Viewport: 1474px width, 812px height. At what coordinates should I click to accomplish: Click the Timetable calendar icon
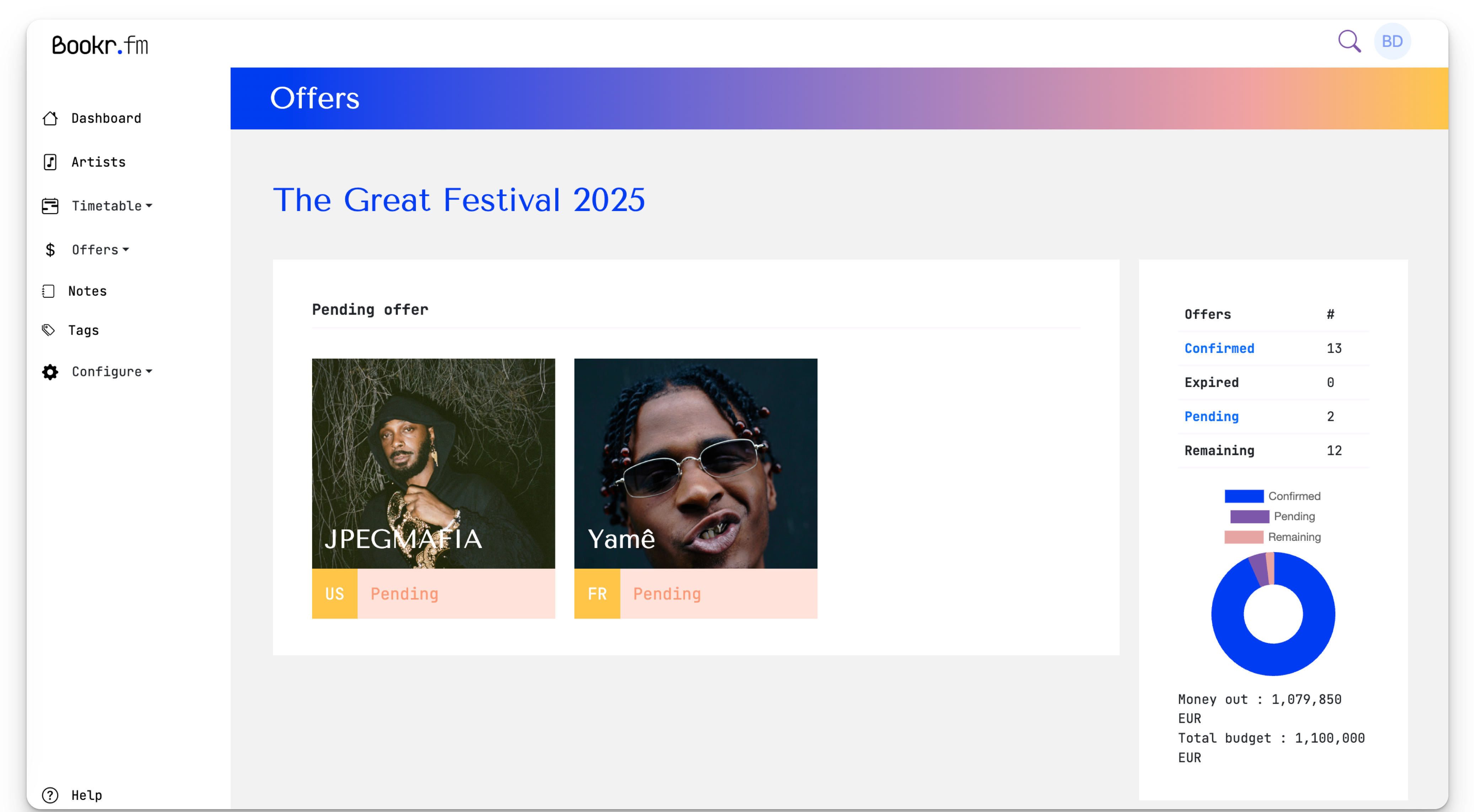click(50, 206)
